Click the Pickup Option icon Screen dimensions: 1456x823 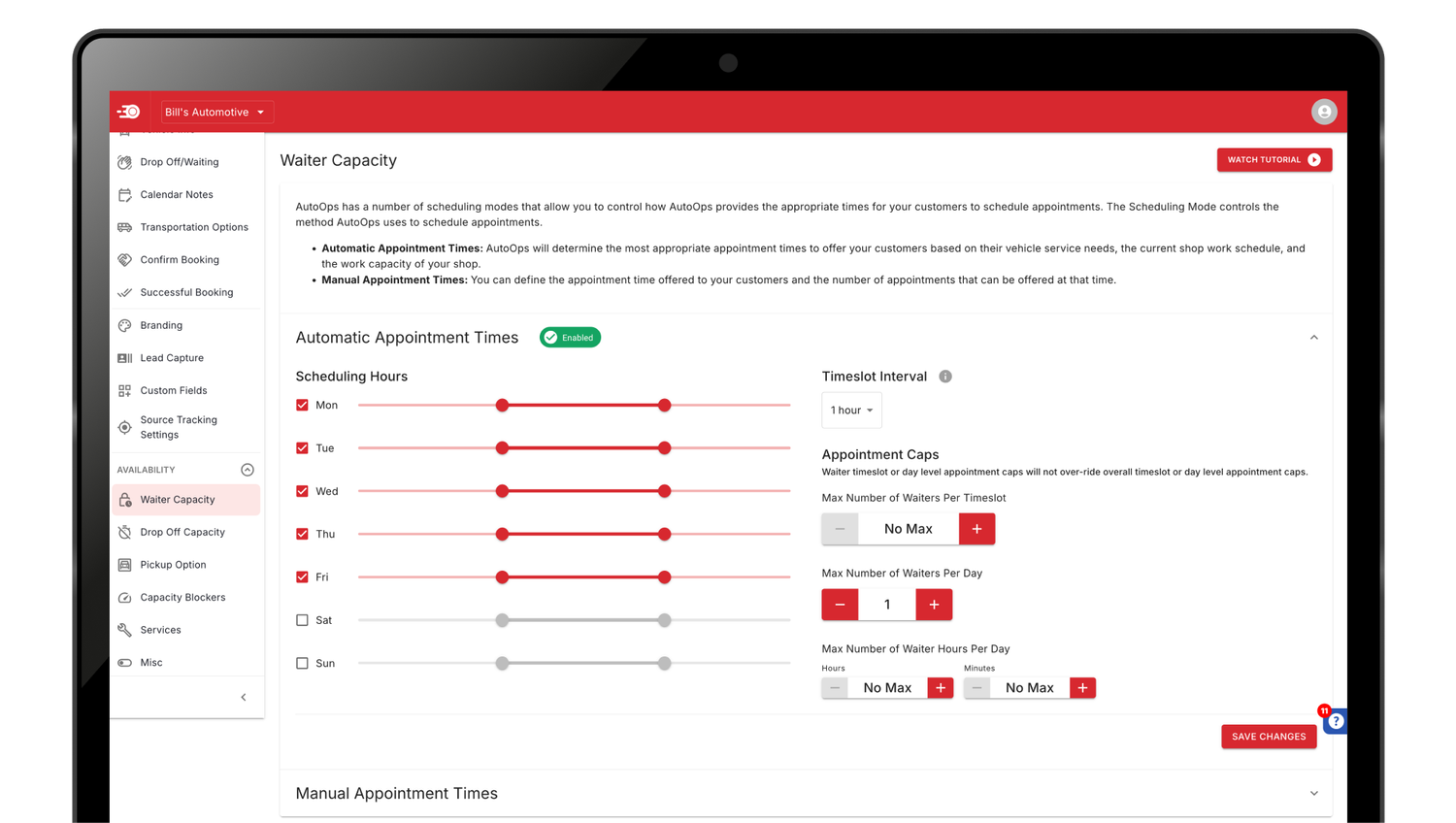pos(124,565)
